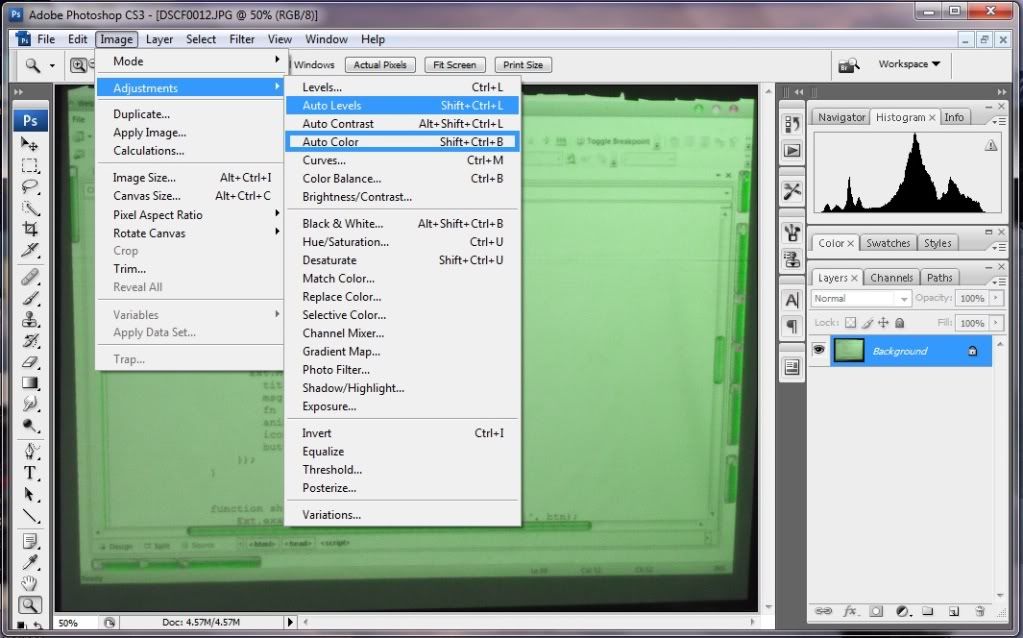Click the Delete layer trash icon
Screen dimensions: 1023x638
[x=979, y=610]
